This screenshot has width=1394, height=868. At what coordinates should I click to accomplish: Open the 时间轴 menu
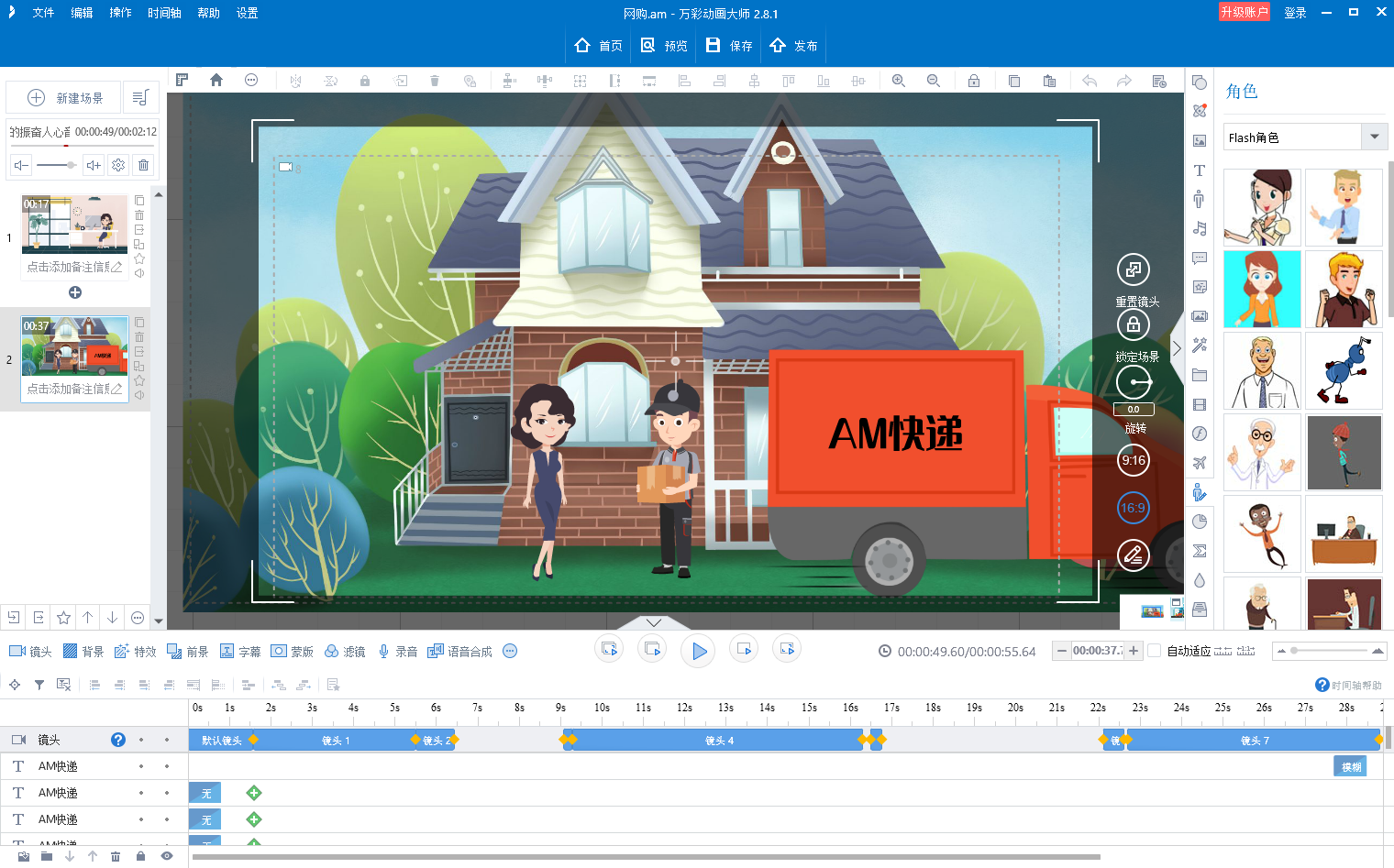[x=164, y=13]
